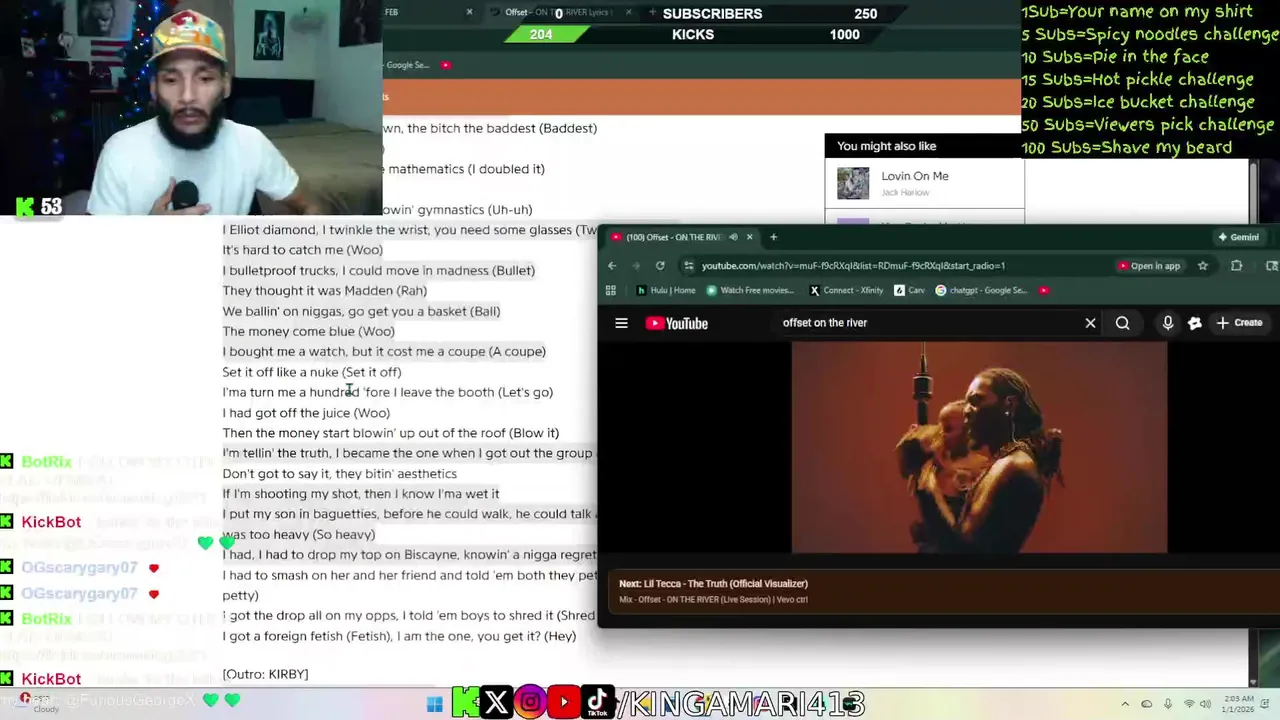Image resolution: width=1280 pixels, height=720 pixels.
Task: Start voice search with the microphone
Action: 1167,323
